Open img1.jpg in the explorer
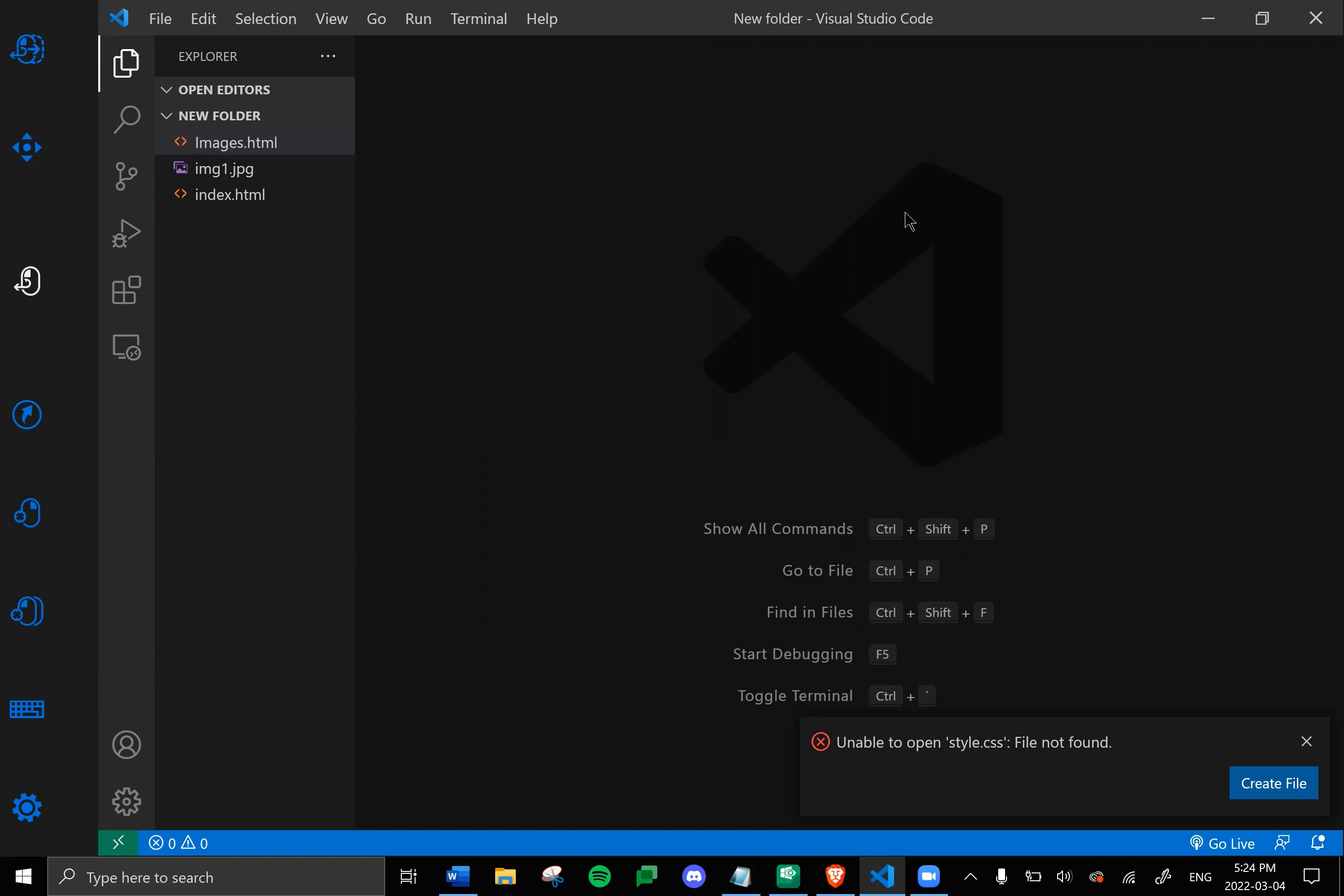 pyautogui.click(x=255, y=168)
